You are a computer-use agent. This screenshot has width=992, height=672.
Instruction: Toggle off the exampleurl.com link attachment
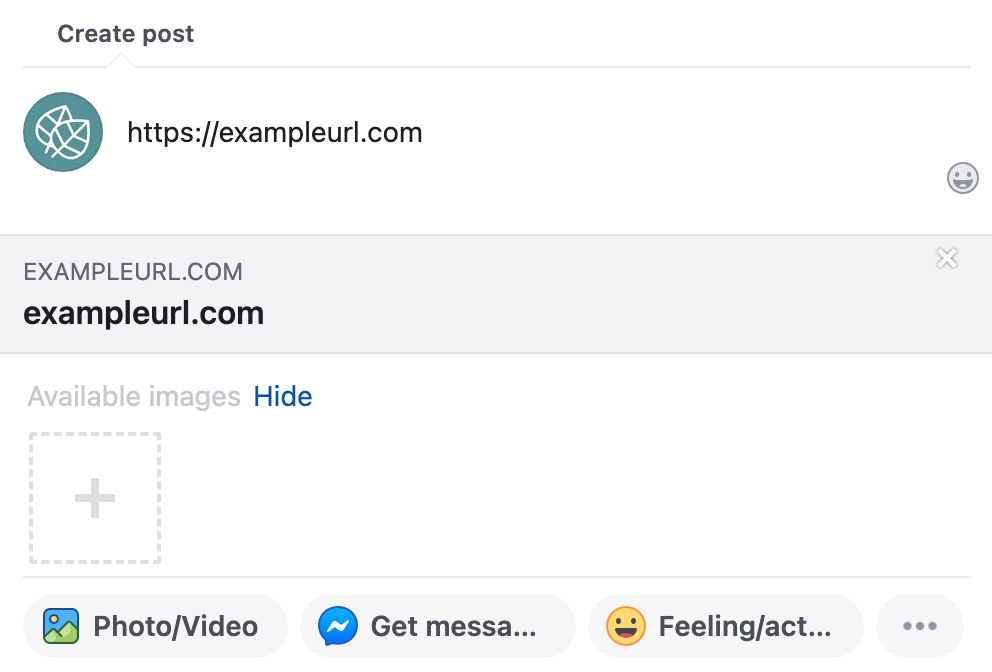coord(947,258)
